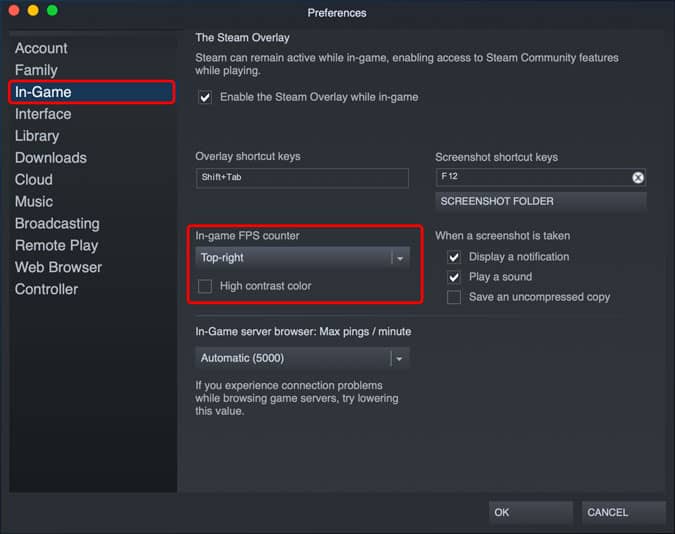Open the Music preferences section
675x534 pixels.
tap(34, 202)
